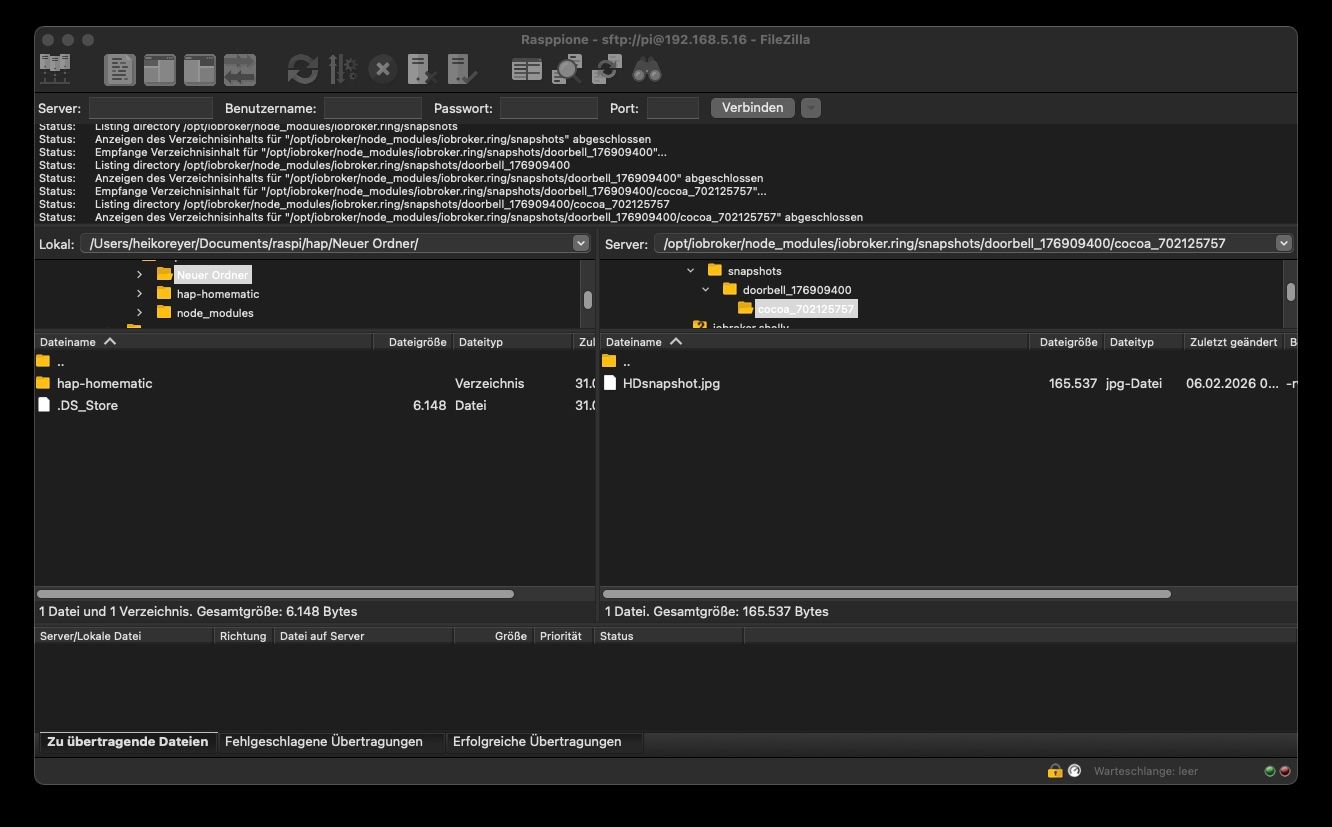This screenshot has height=827, width=1332.
Task: Refresh the file and folder lists
Action: [302, 69]
